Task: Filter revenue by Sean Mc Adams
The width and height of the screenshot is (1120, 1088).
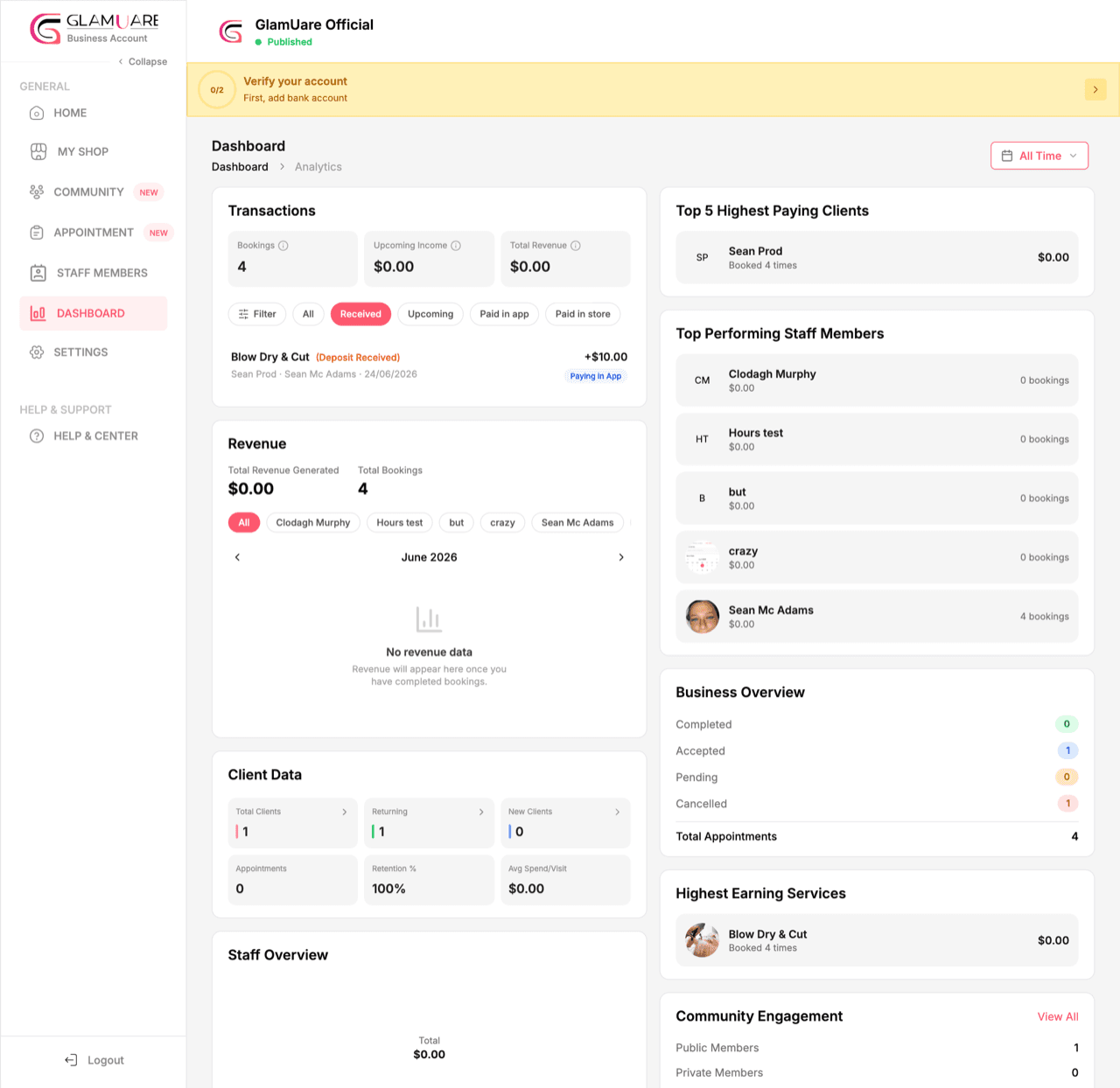Action: click(x=577, y=522)
